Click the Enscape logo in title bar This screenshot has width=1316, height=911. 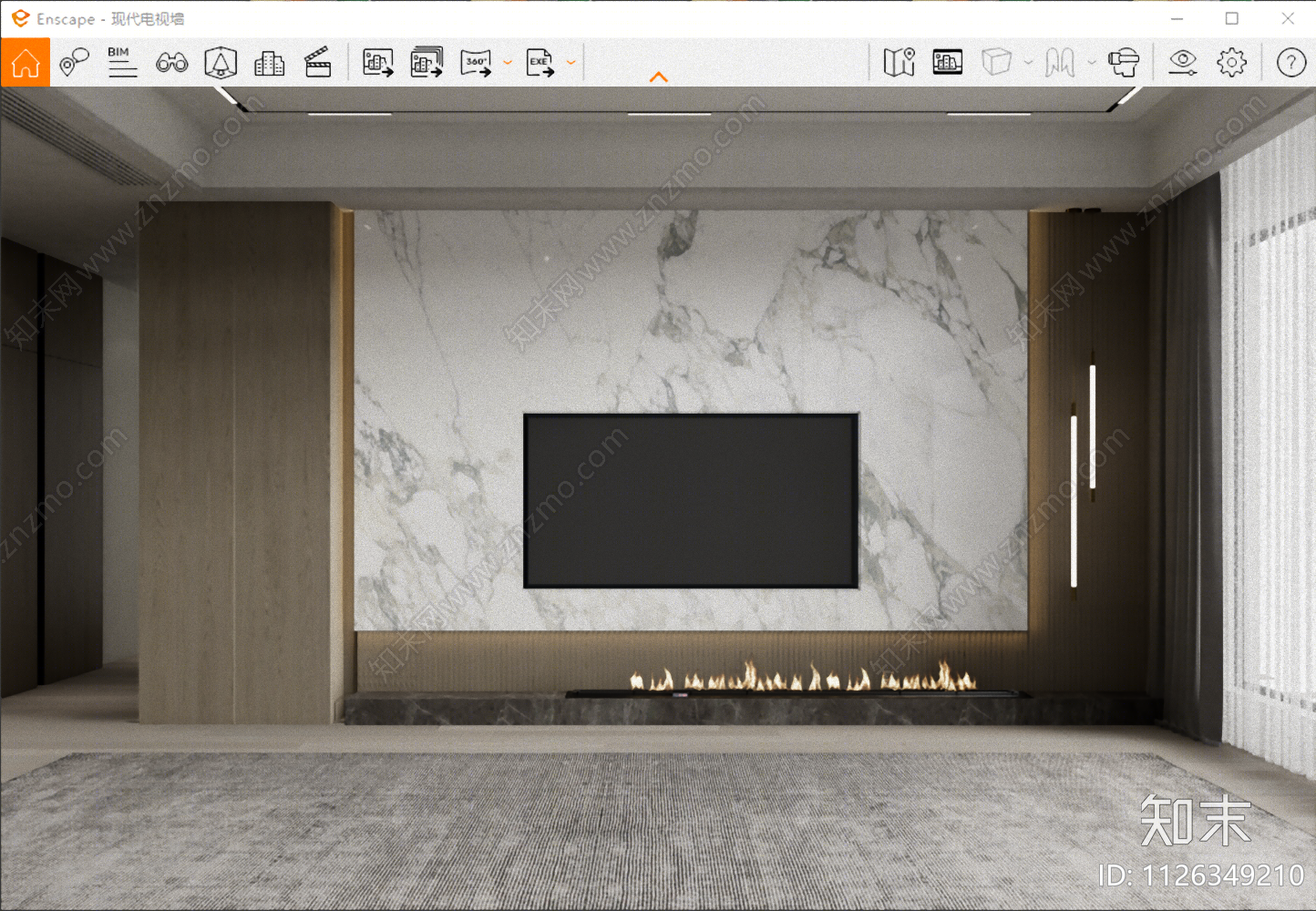[20, 18]
